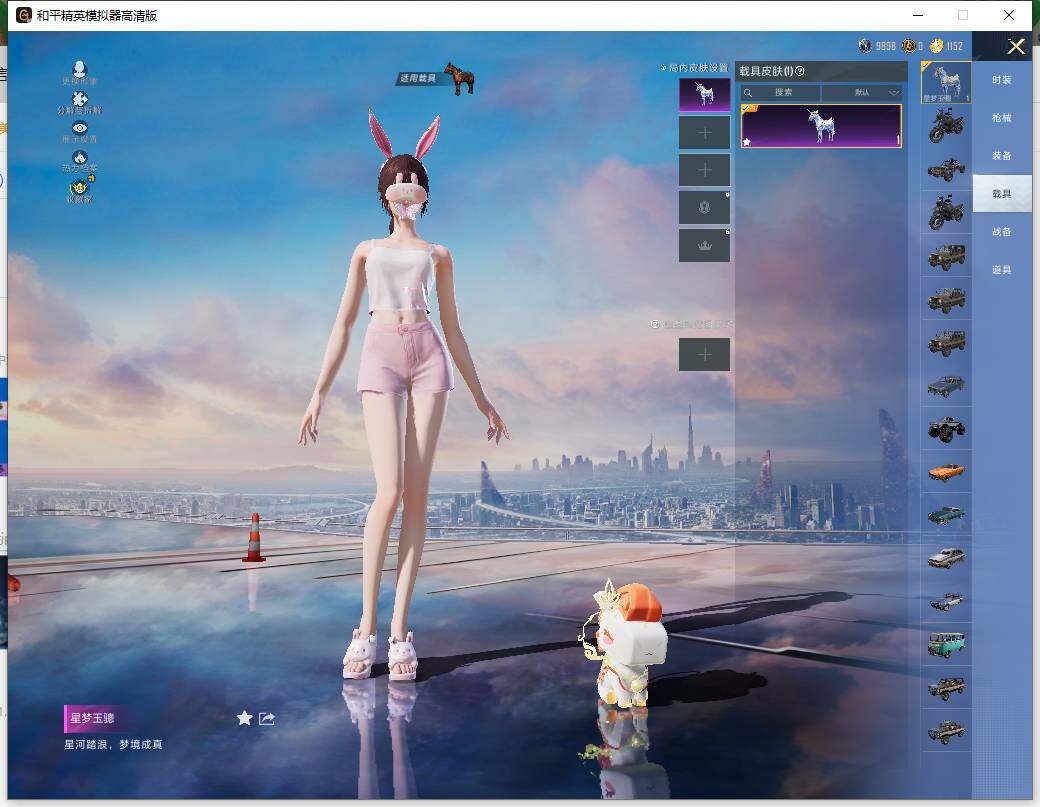Toggle the favorite star beside 星梦玉骢
This screenshot has height=807, width=1040.
[244, 718]
